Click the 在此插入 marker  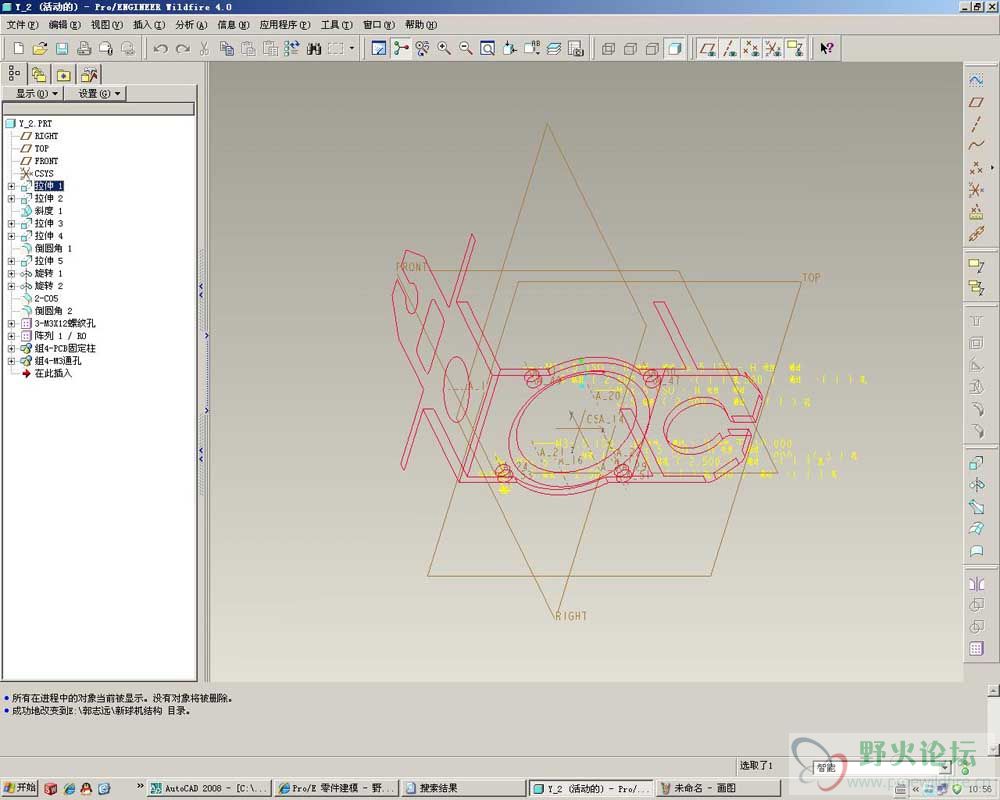pos(47,373)
